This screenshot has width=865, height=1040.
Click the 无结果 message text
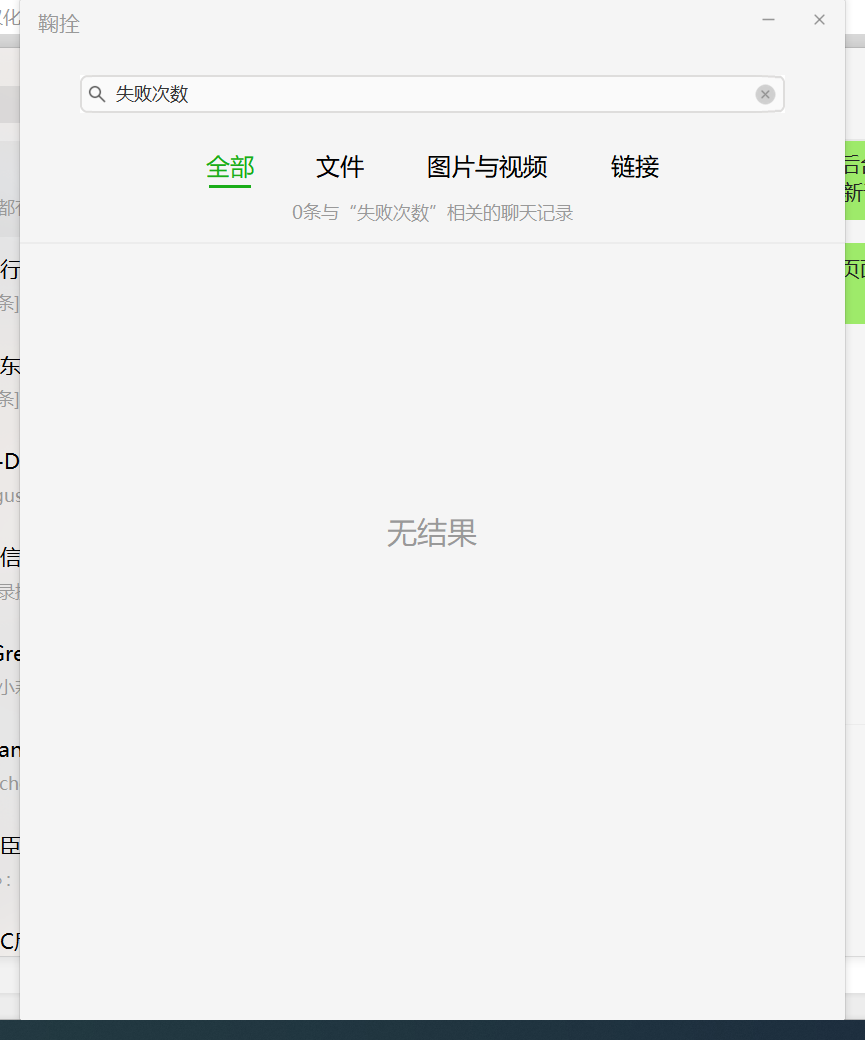[x=432, y=533]
